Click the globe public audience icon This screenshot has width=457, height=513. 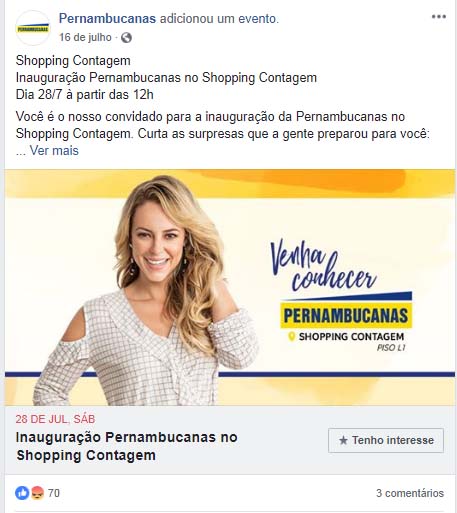point(126,38)
